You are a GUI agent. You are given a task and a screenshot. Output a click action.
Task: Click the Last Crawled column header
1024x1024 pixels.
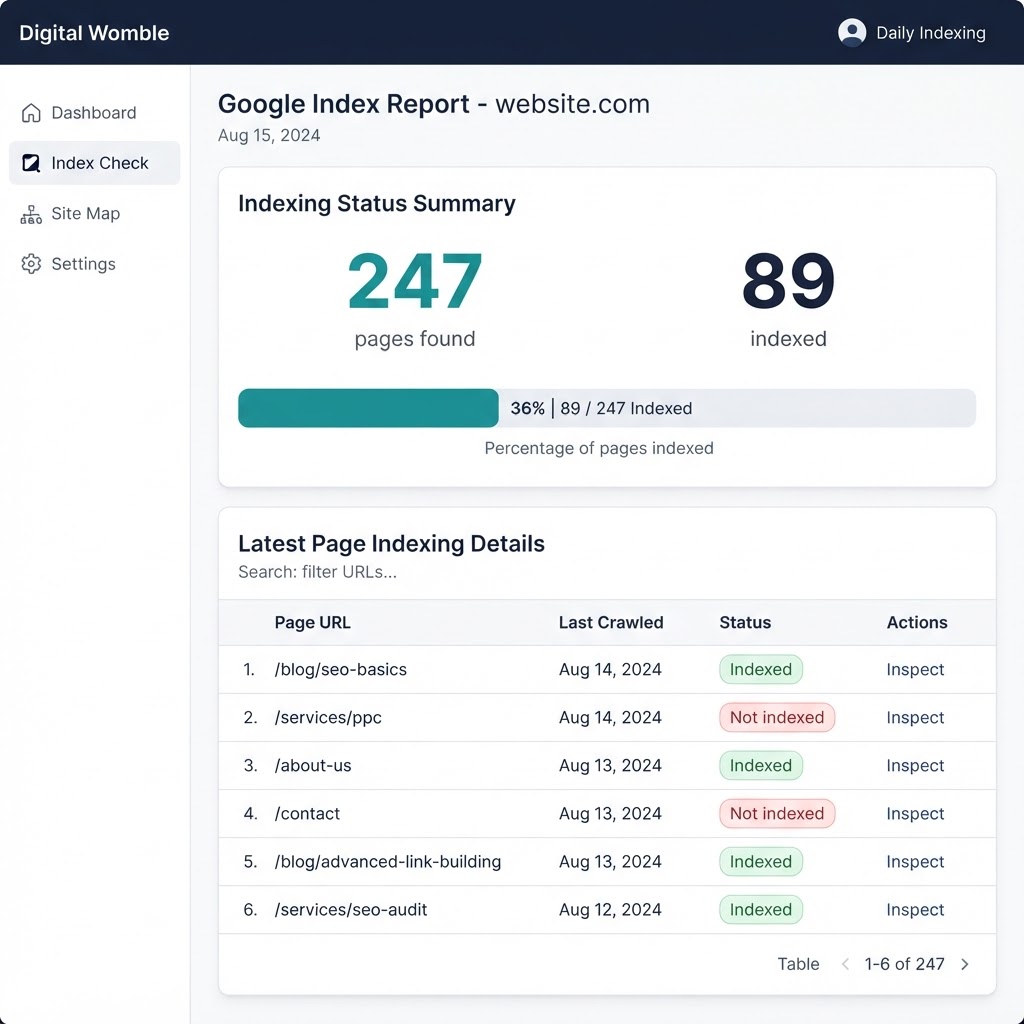611,622
